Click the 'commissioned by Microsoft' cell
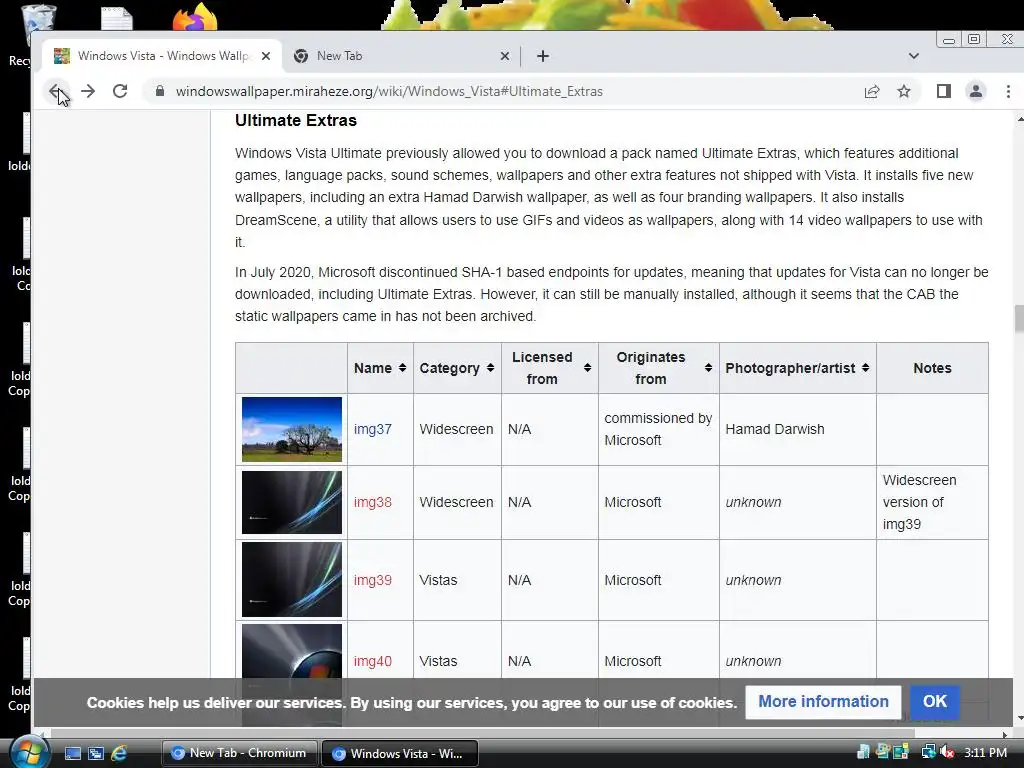Screen dimensions: 1024x768 pyautogui.click(x=659, y=430)
